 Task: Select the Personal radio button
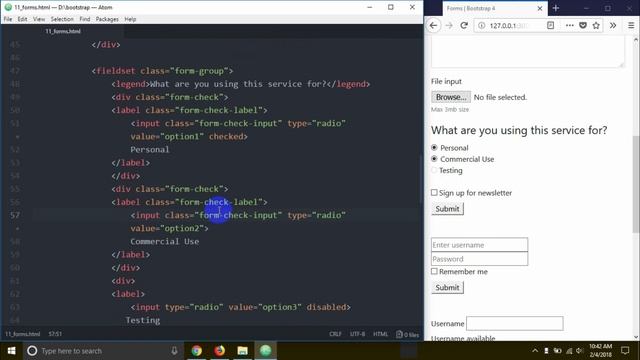[434, 147]
